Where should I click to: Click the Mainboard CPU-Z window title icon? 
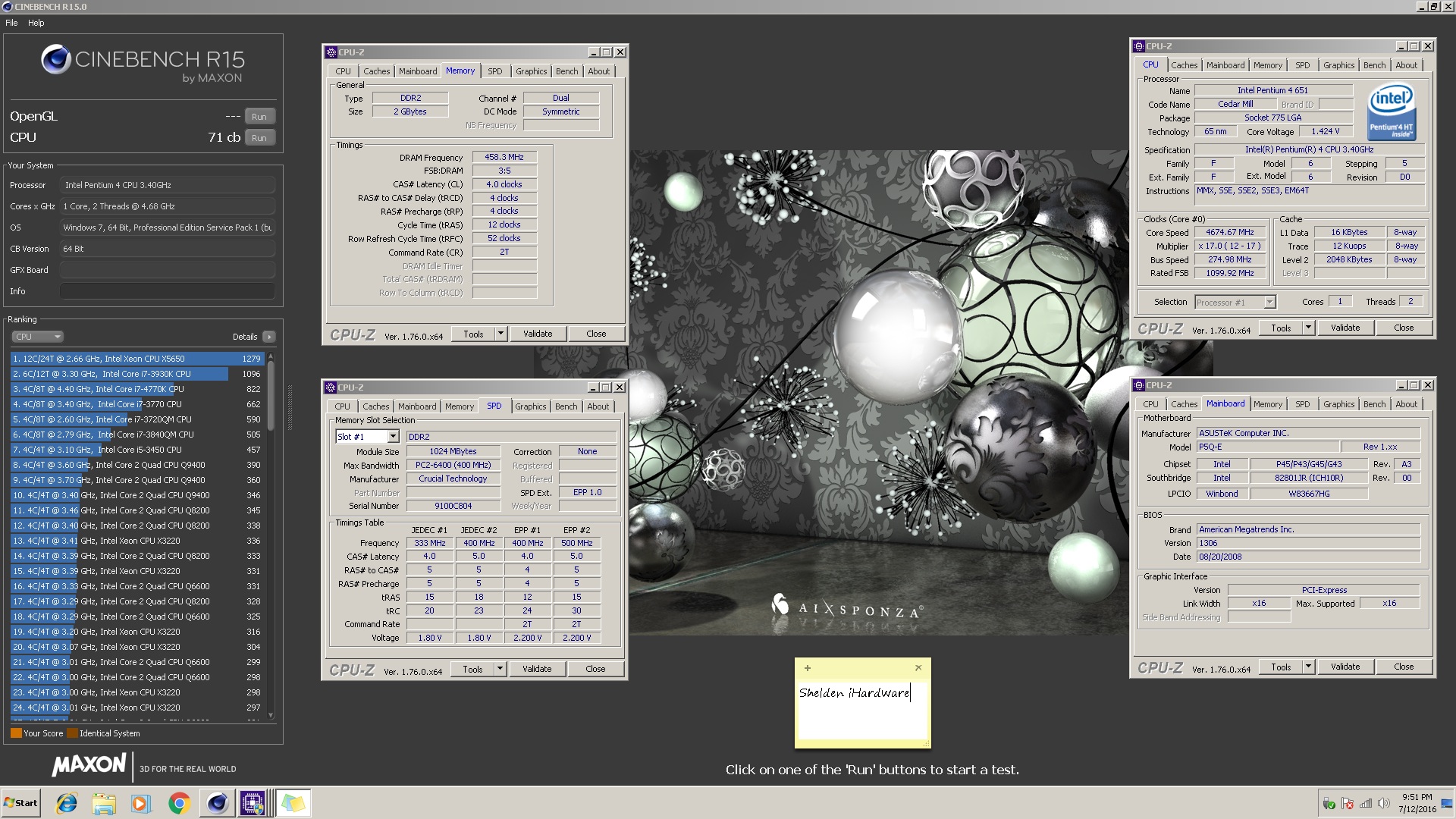1139,385
